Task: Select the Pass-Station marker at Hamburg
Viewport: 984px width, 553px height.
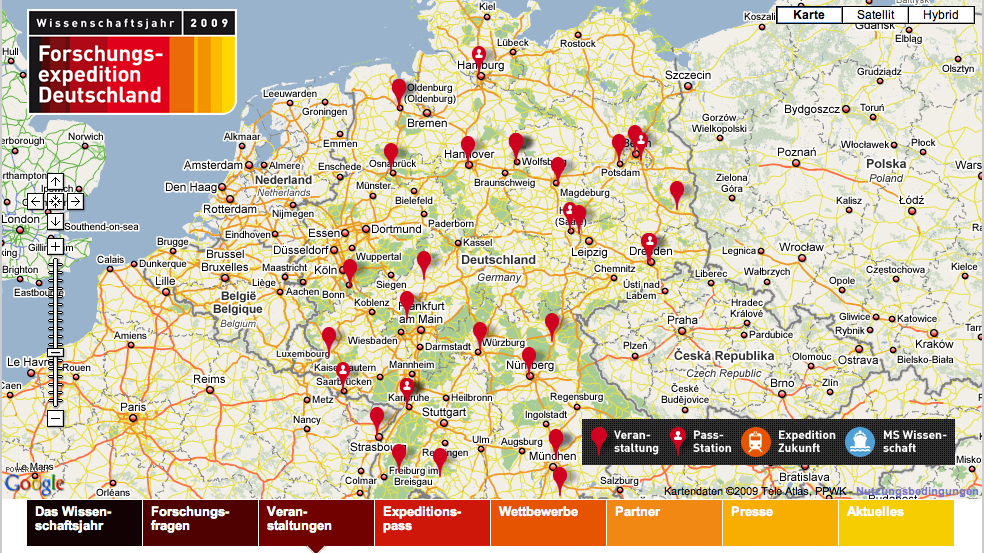Action: (x=479, y=55)
